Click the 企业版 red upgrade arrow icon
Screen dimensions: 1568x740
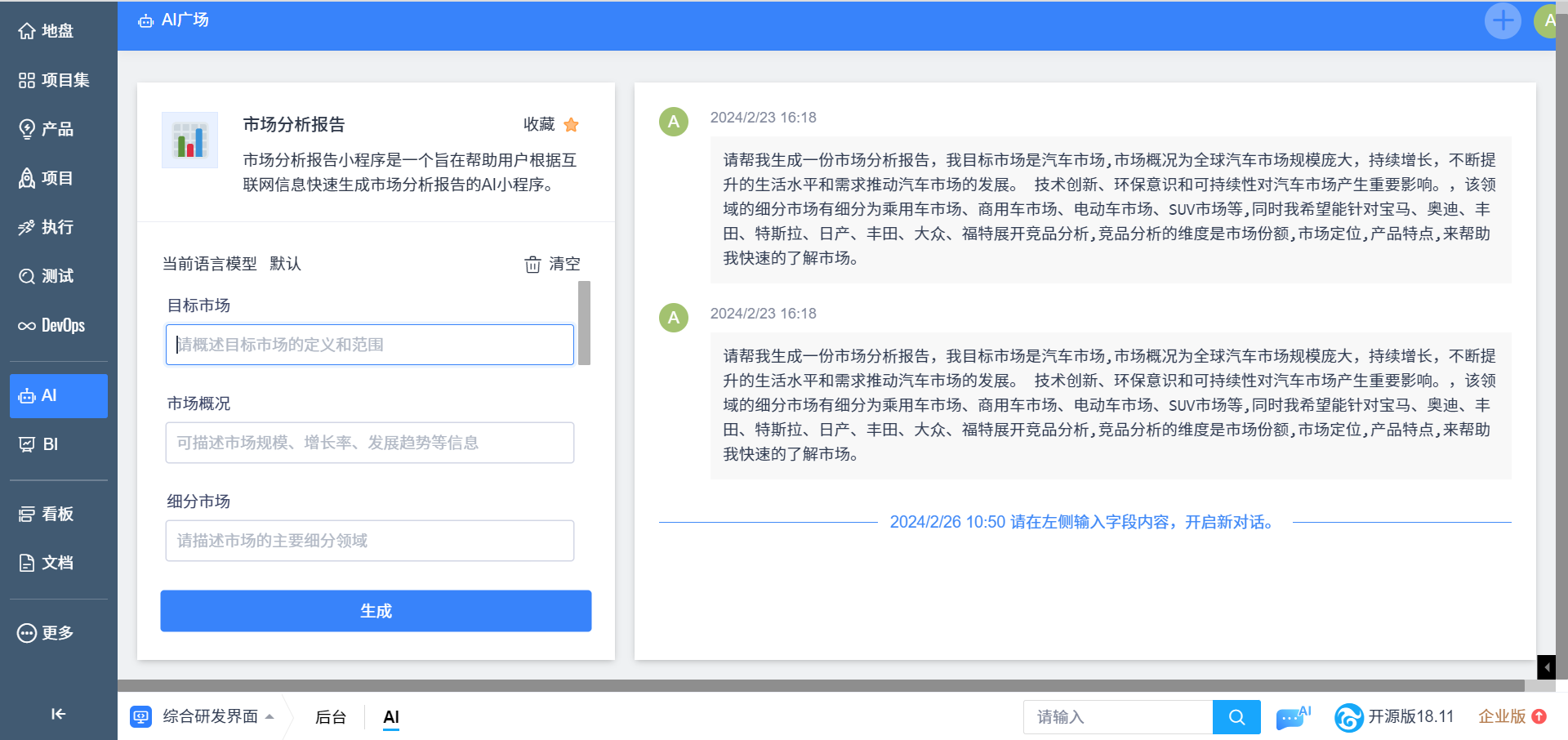tap(1539, 716)
